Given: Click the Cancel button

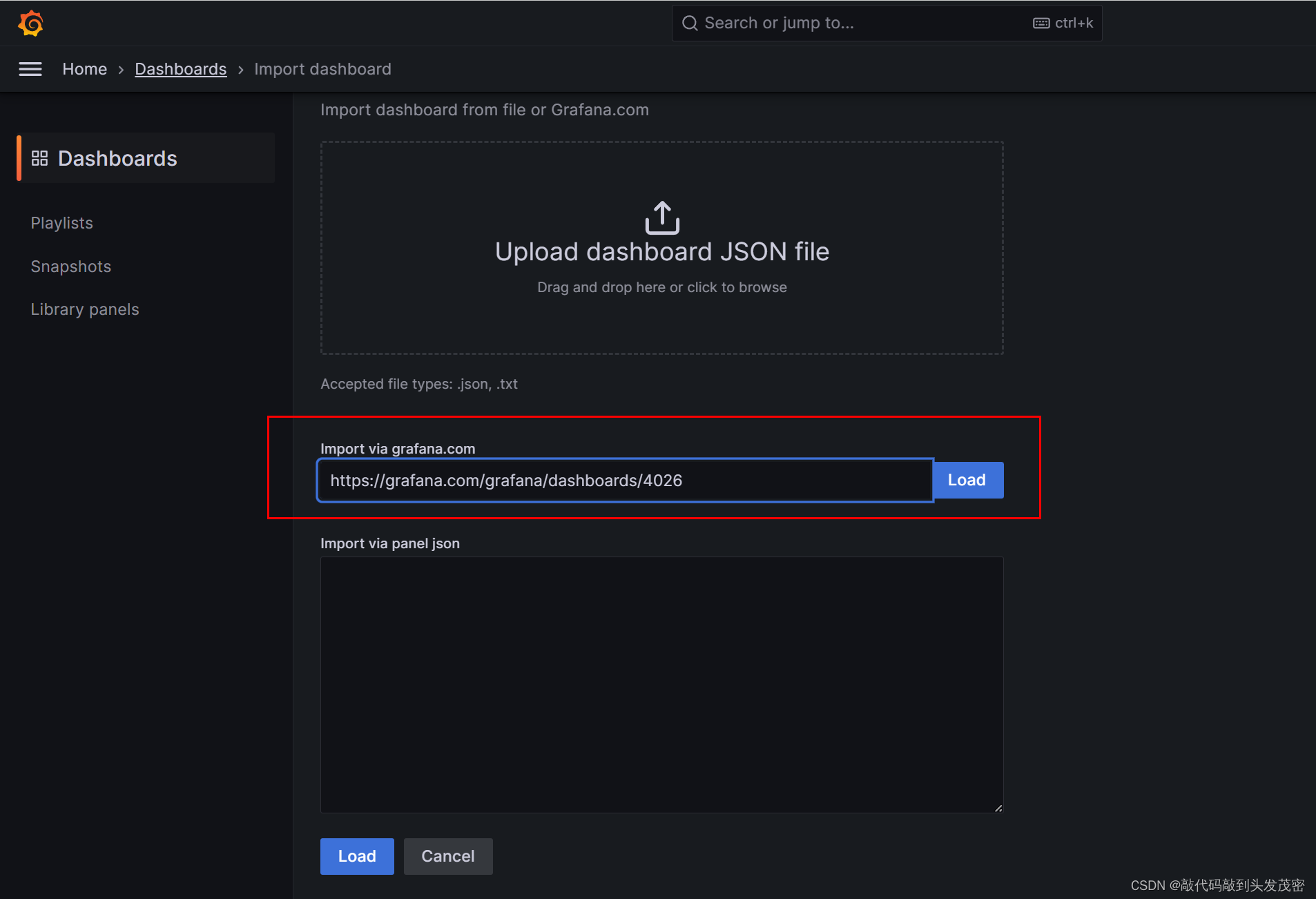Looking at the screenshot, I should click(448, 856).
